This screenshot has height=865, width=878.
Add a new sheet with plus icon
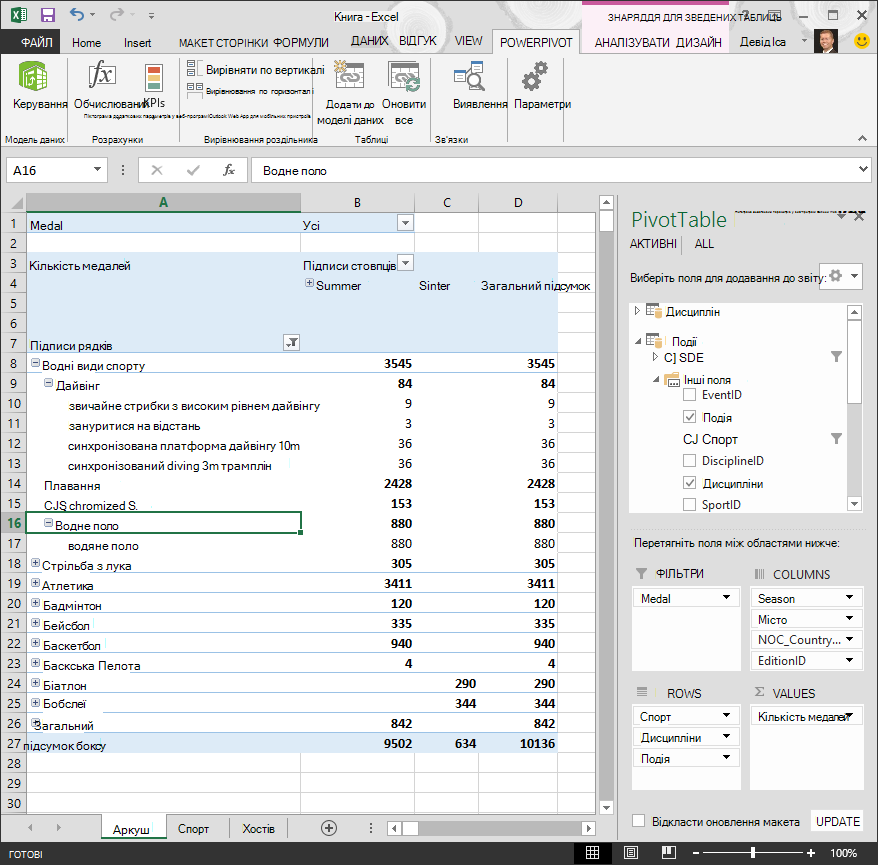(x=329, y=828)
